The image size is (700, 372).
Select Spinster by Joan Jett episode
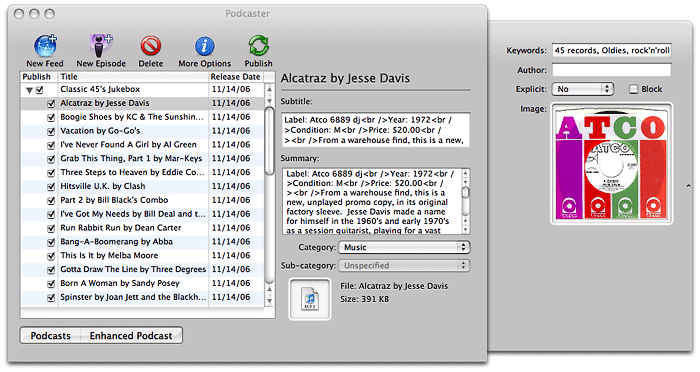(x=142, y=297)
